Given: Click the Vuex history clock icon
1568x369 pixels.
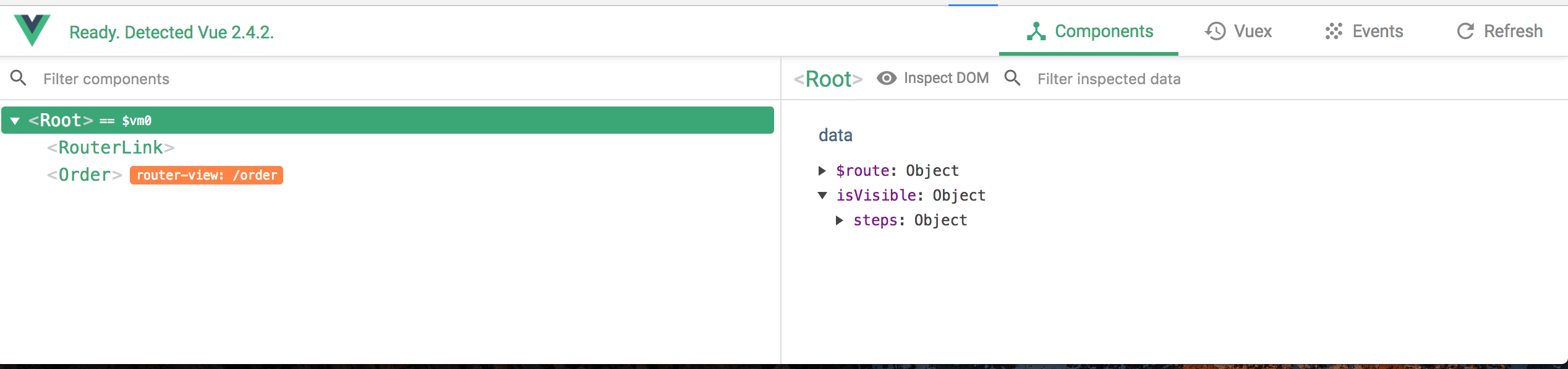Looking at the screenshot, I should pyautogui.click(x=1215, y=31).
